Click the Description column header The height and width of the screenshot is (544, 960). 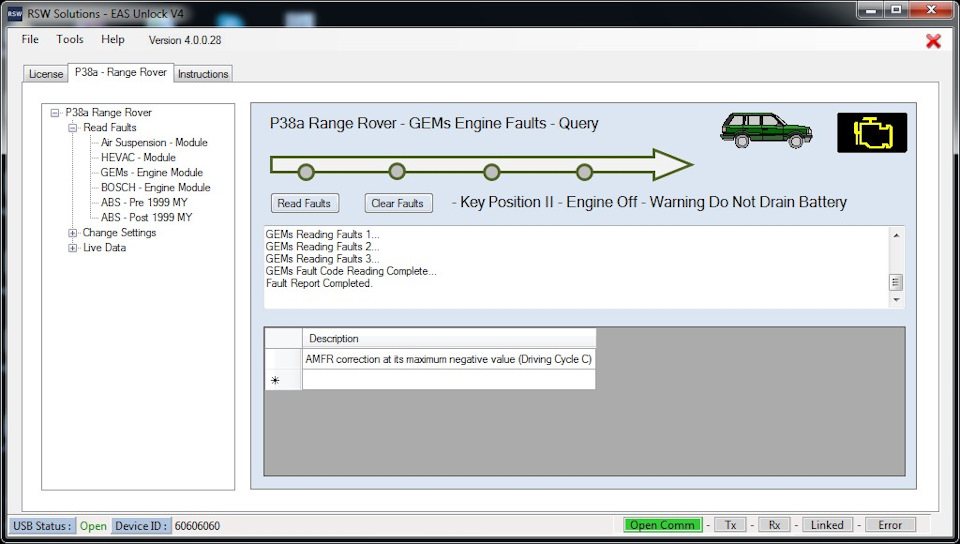pos(449,338)
